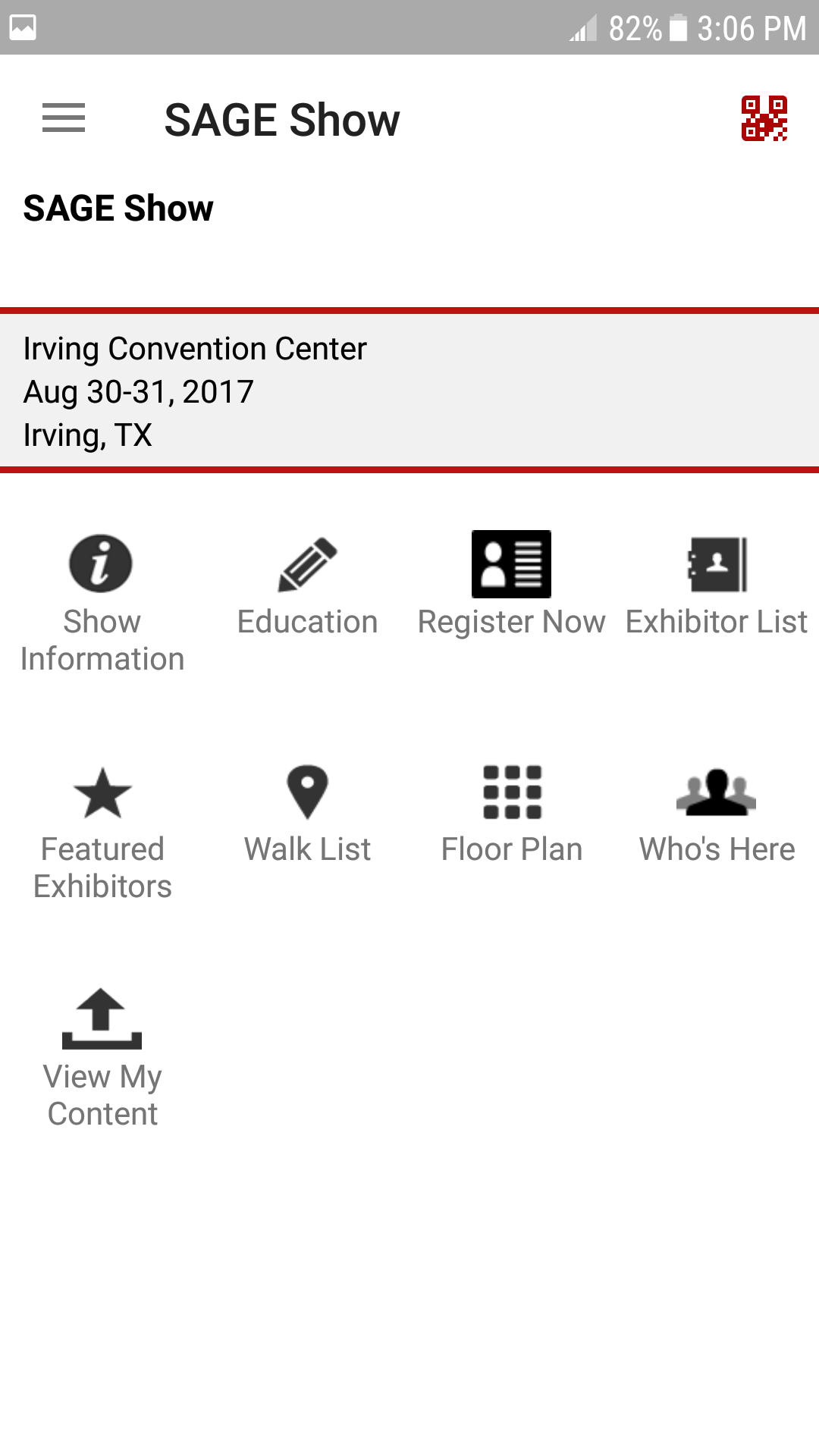Tap the red QR code scanner icon

tap(764, 118)
